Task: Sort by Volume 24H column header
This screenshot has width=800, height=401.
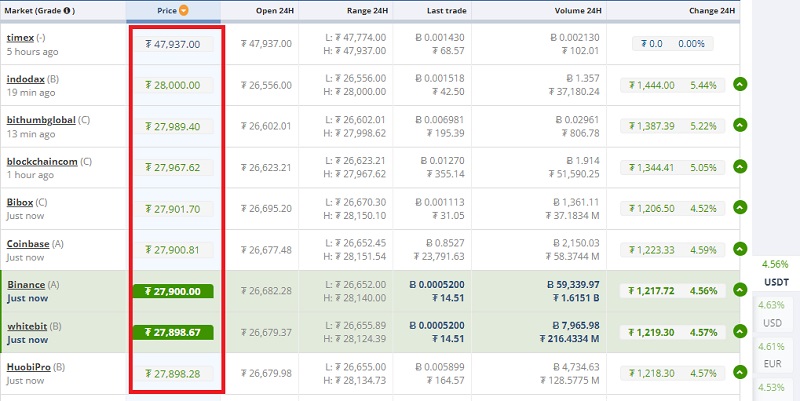Action: pos(578,11)
